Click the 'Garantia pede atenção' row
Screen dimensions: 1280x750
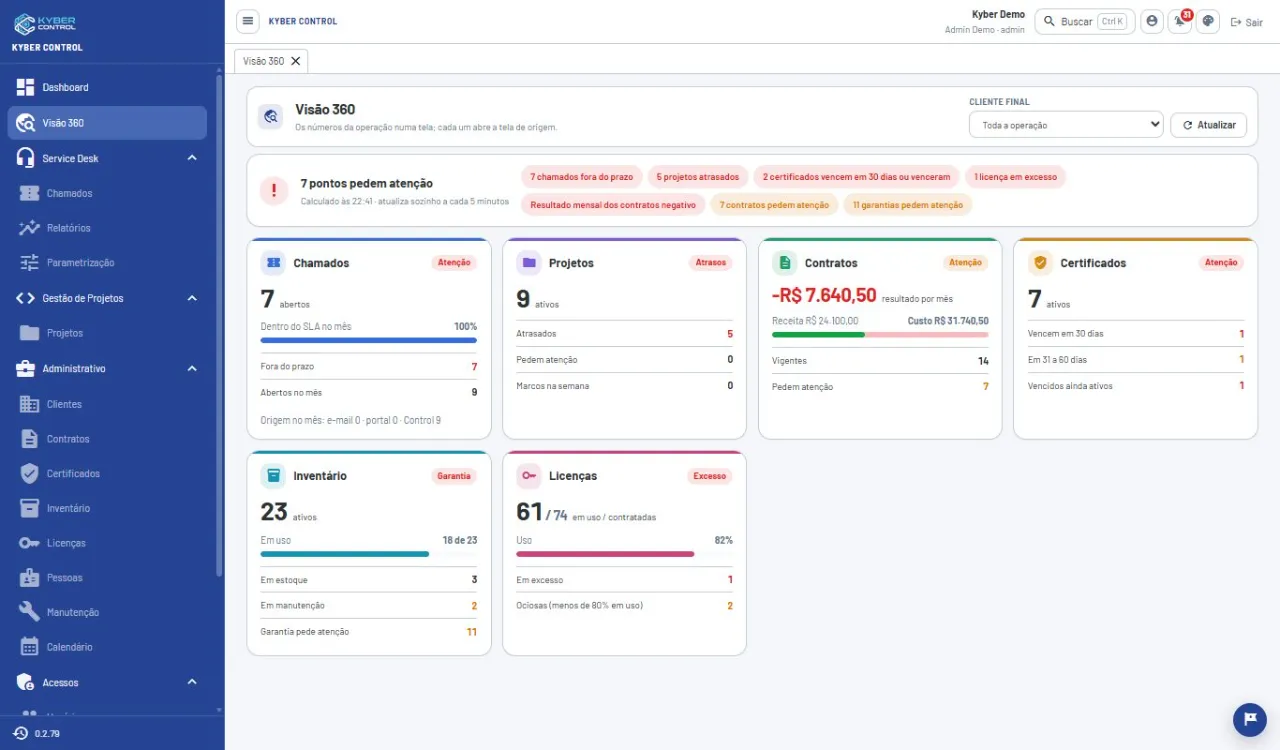pos(369,632)
